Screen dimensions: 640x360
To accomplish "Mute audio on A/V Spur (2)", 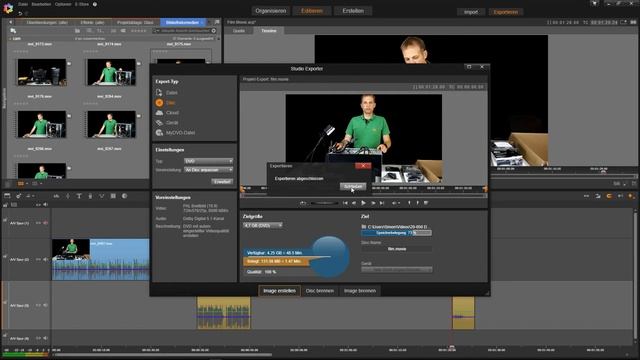I will pyautogui.click(x=45, y=259).
